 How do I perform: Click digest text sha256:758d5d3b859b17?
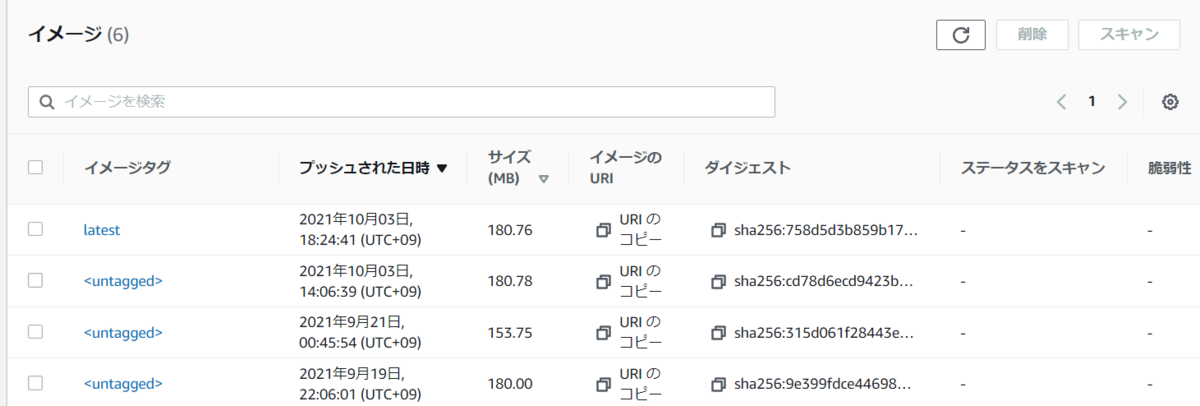(x=825, y=230)
